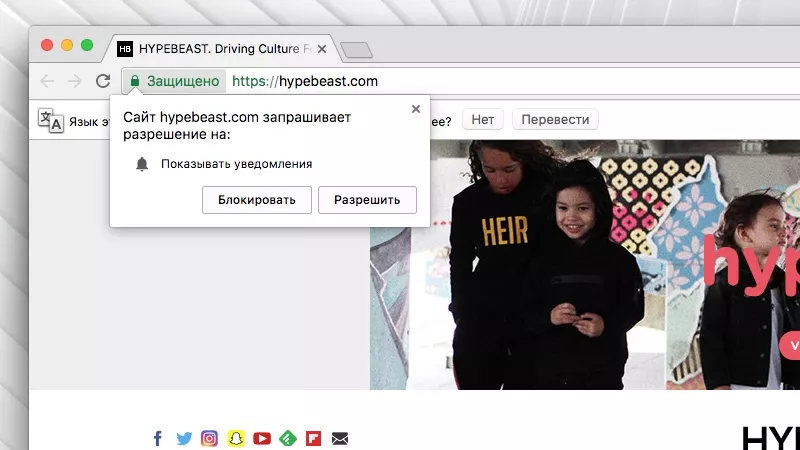Close the notification permission popup

click(x=416, y=109)
